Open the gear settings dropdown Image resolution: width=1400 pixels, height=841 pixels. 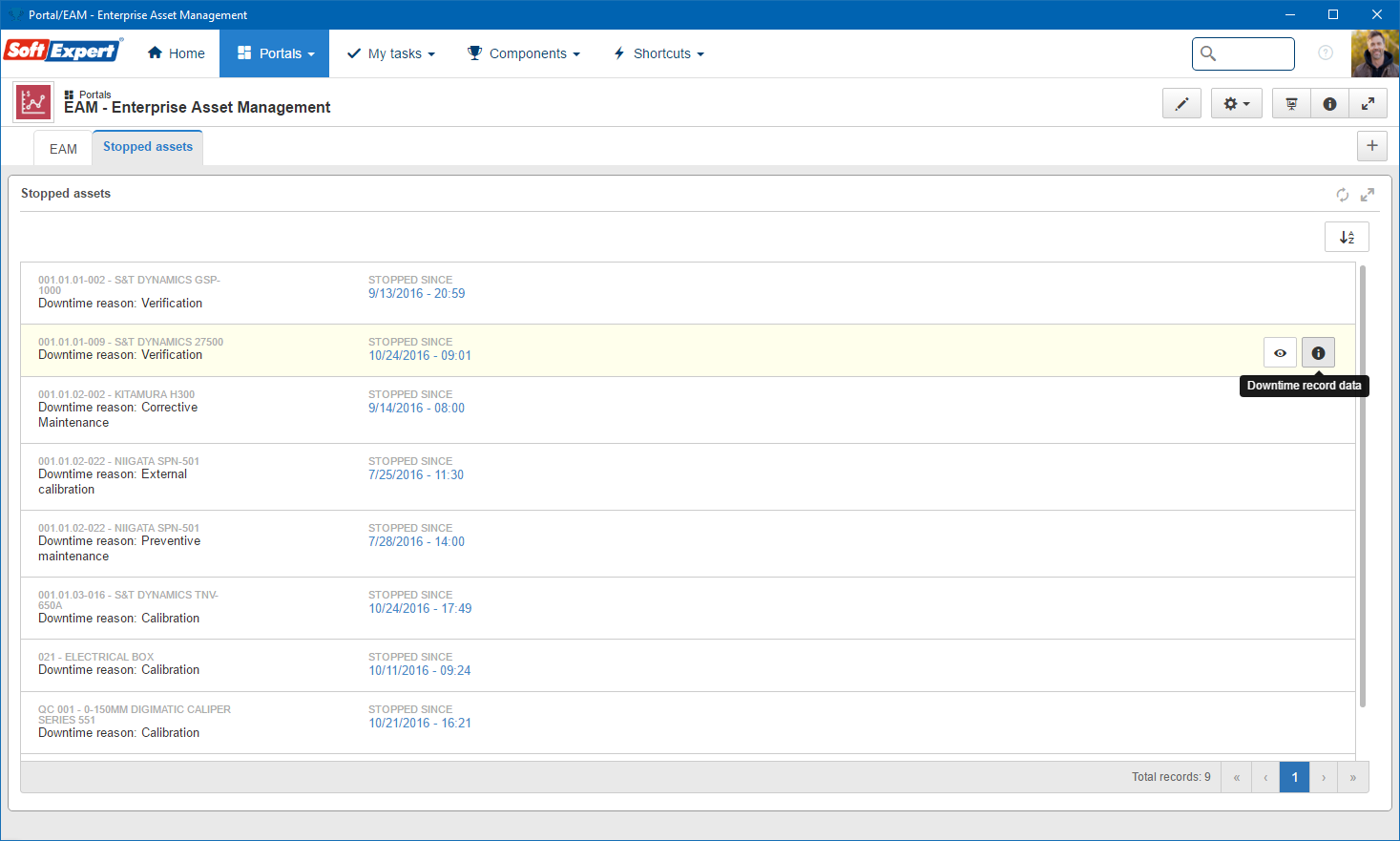click(1237, 103)
